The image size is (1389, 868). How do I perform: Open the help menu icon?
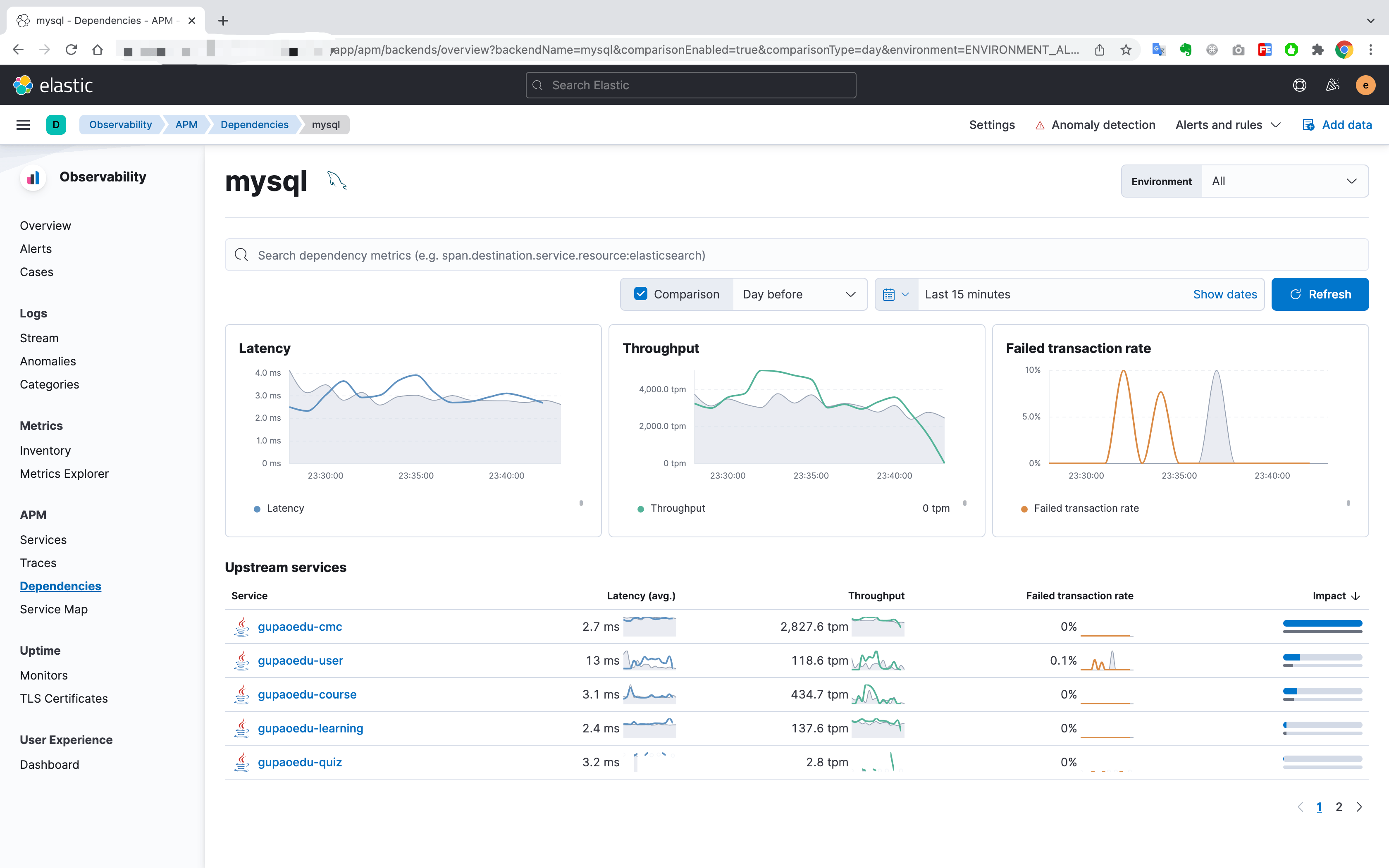[1299, 85]
